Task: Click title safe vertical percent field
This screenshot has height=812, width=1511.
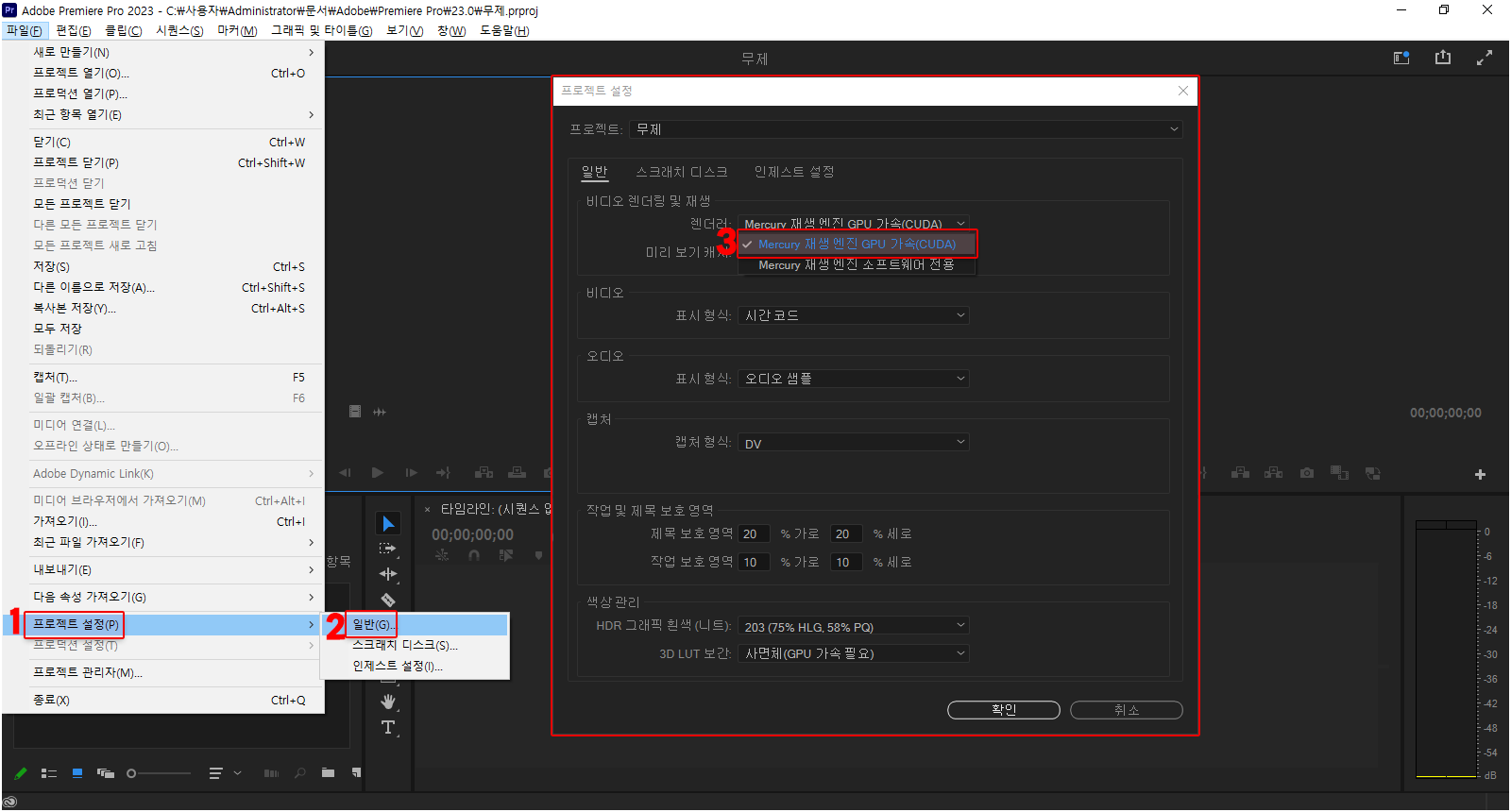Action: coord(846,533)
